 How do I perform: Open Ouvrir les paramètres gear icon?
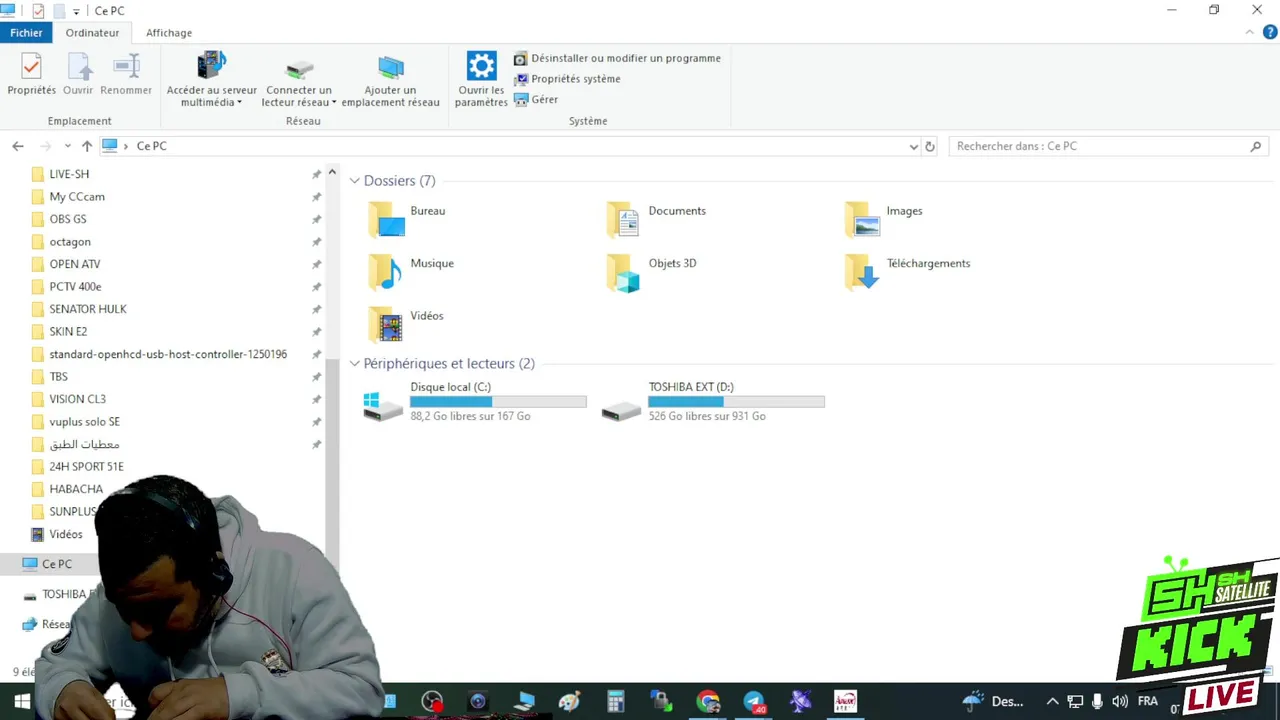481,66
